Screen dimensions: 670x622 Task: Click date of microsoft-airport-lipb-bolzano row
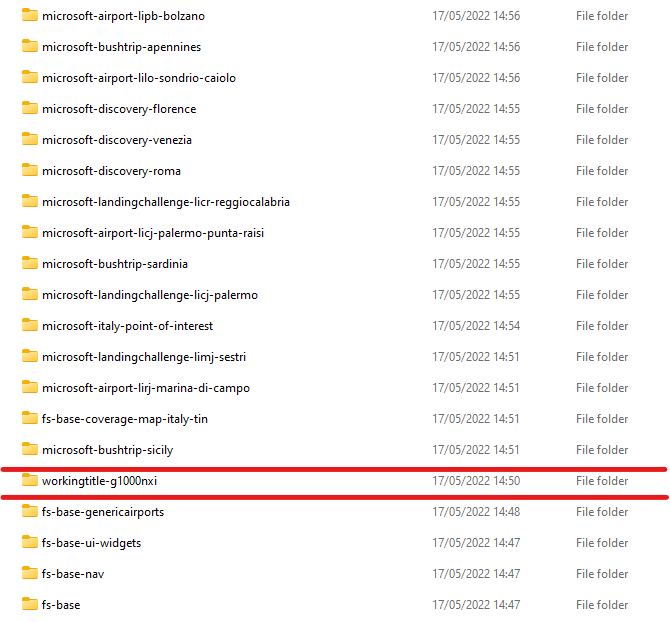pyautogui.click(x=476, y=16)
